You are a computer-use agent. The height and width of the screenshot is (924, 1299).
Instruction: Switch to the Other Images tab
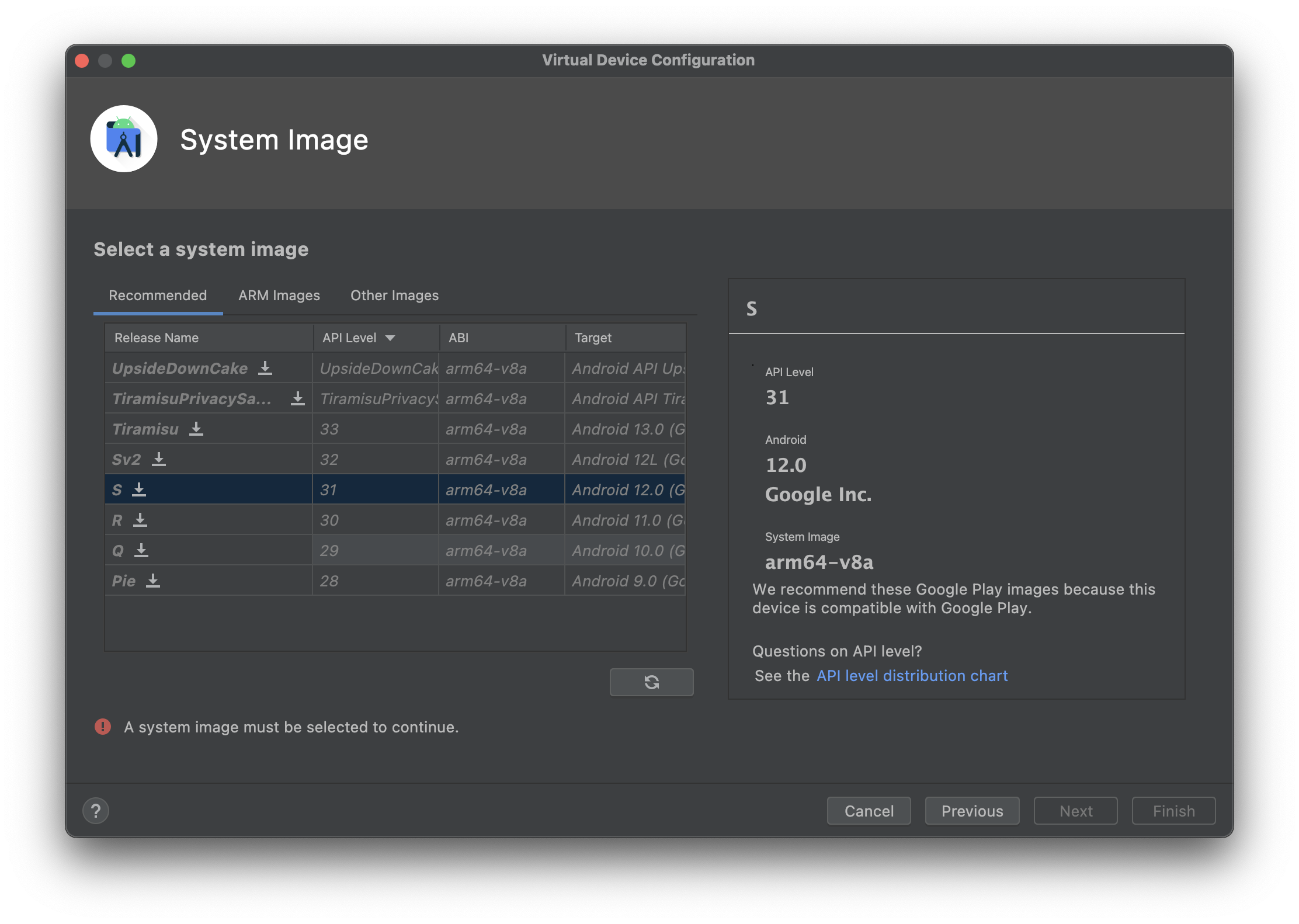click(x=395, y=296)
